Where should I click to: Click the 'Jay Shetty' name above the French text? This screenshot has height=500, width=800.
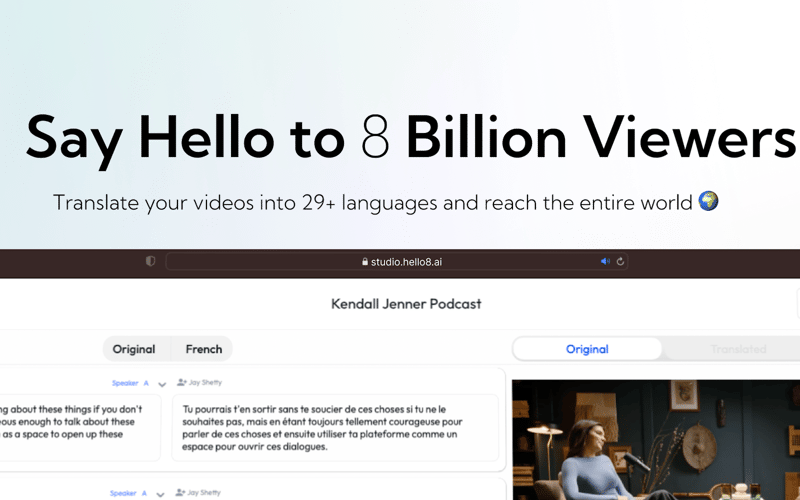coord(205,382)
